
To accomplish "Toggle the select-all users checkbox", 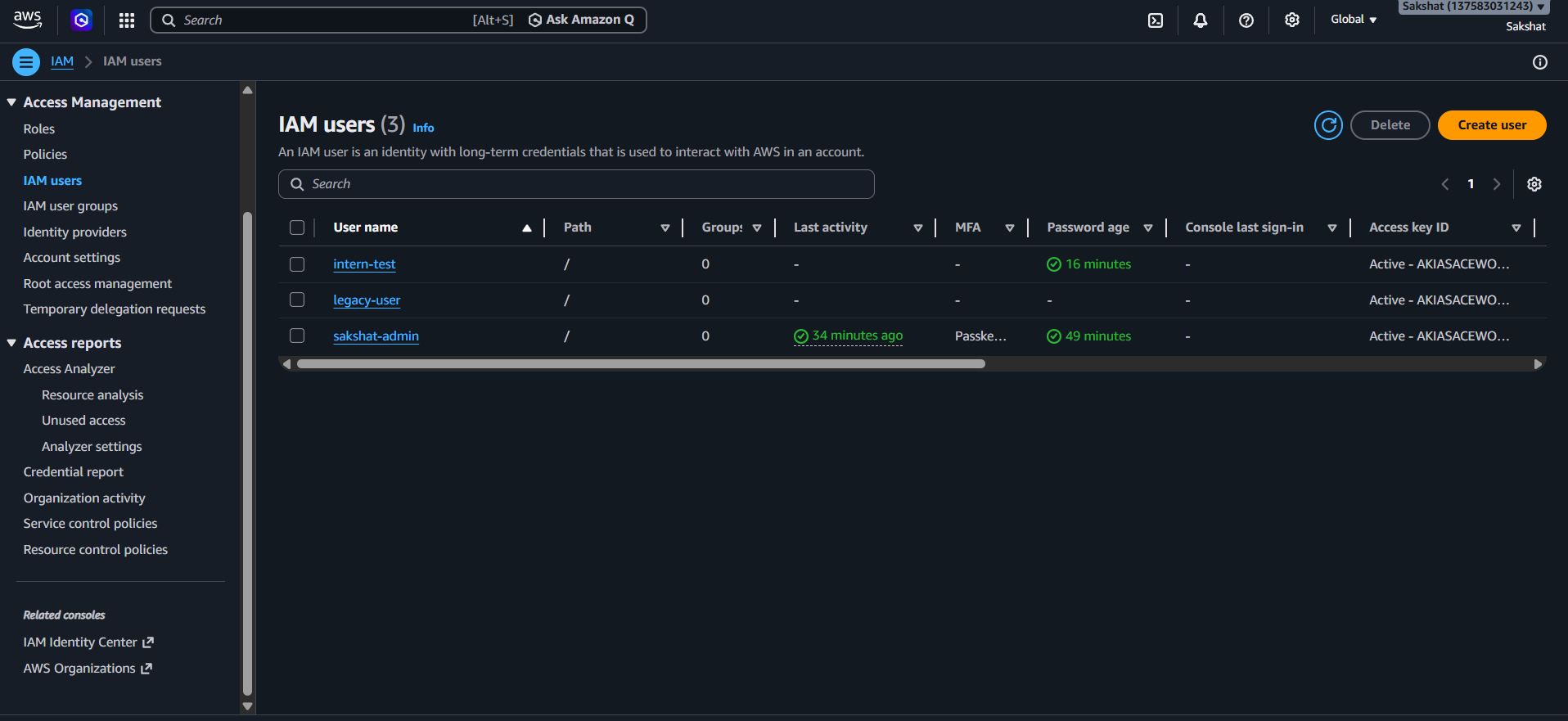I will 297,228.
